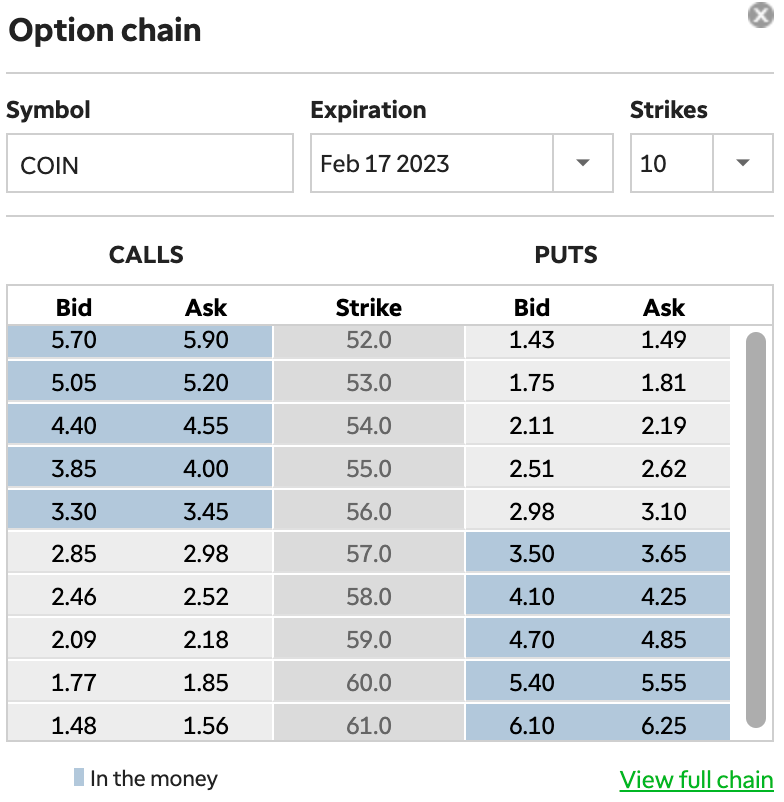Click the 1.48 call bid at strike 61.0
784x802 pixels.
point(74,725)
